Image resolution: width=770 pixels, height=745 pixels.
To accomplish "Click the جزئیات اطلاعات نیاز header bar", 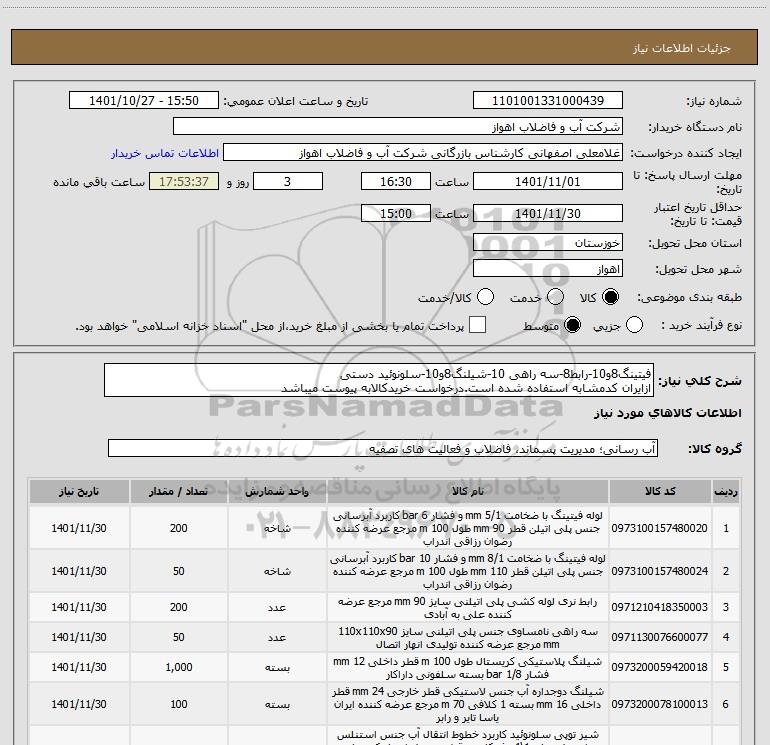I will 385,47.
